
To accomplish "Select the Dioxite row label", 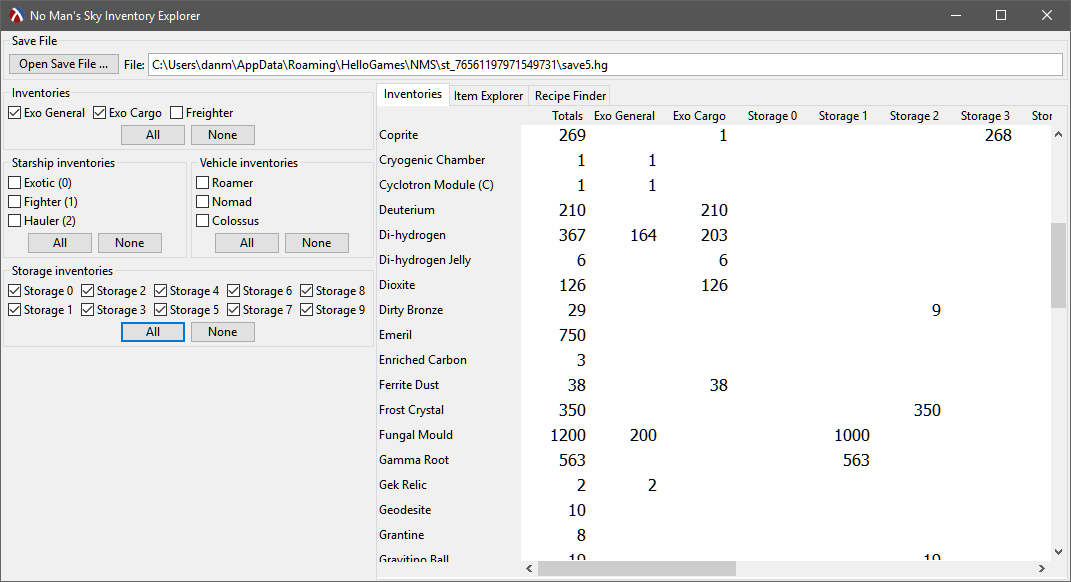I will pyautogui.click(x=398, y=285).
